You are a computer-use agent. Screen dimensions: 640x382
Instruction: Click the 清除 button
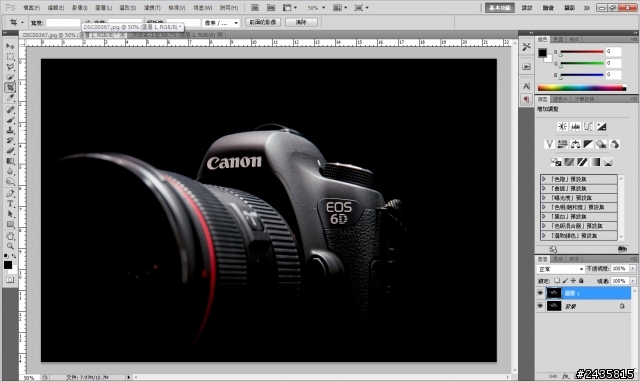[x=301, y=22]
